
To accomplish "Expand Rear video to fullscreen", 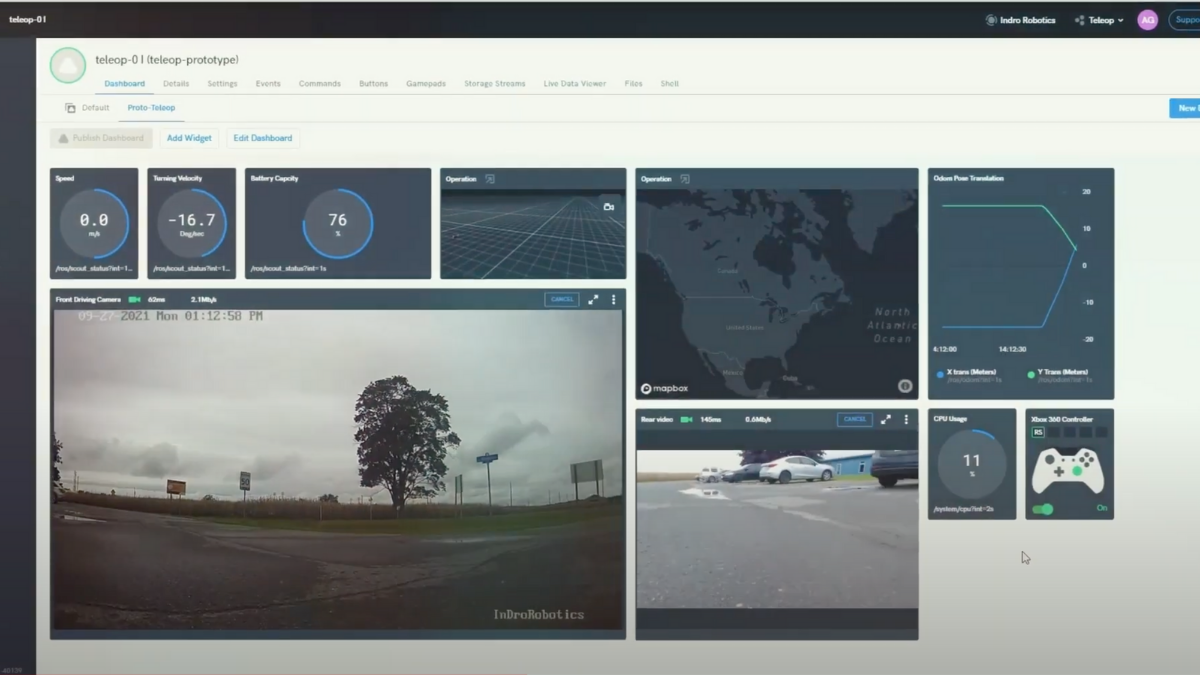I will (886, 419).
